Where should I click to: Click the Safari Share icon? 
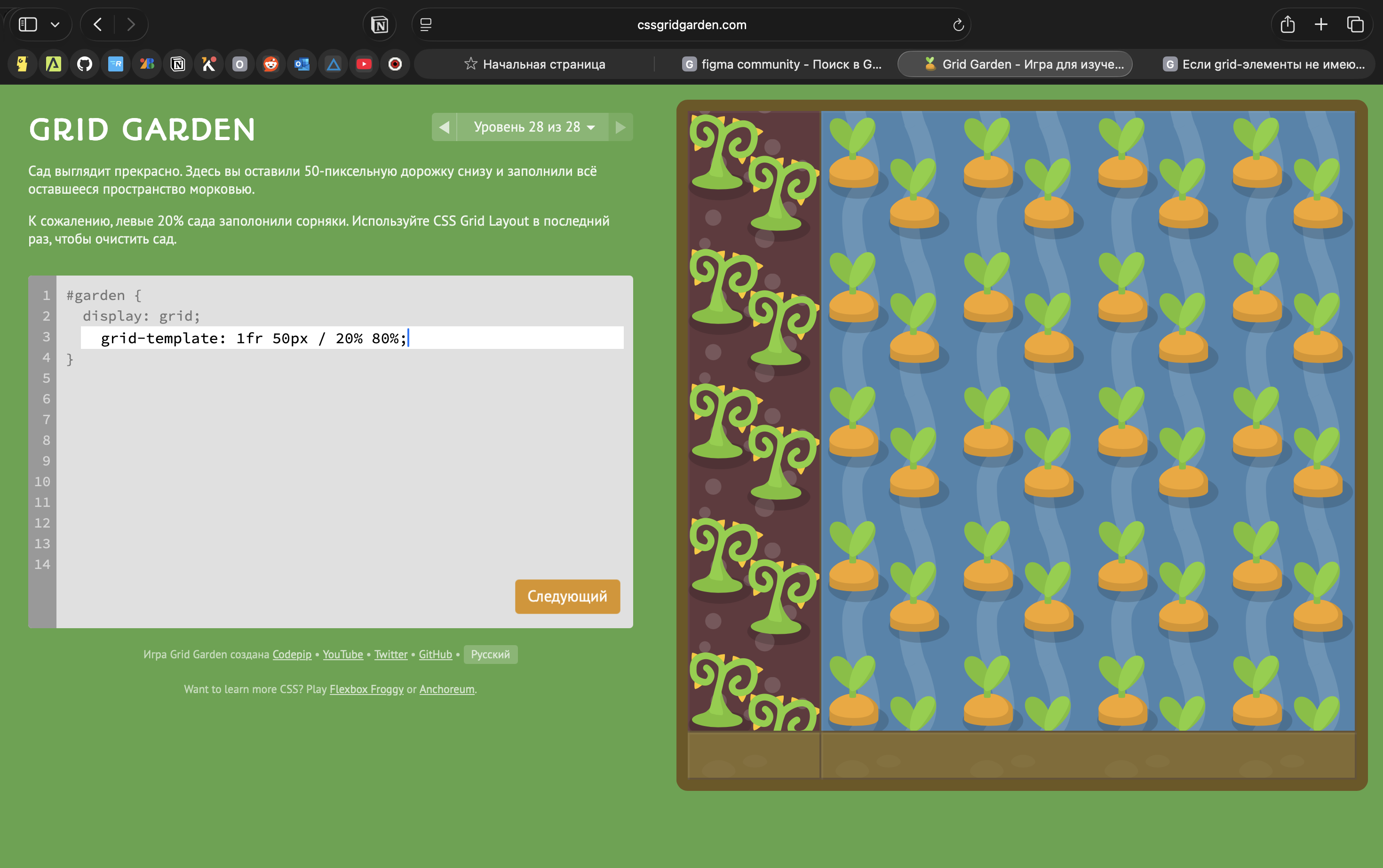pyautogui.click(x=1287, y=24)
